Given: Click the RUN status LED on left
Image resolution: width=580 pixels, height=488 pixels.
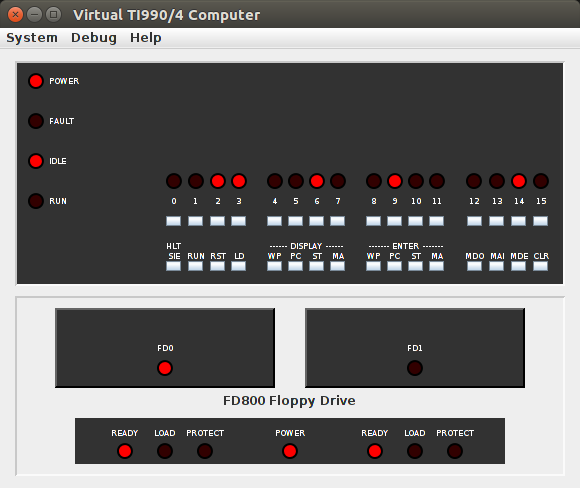Looking at the screenshot, I should (36, 201).
